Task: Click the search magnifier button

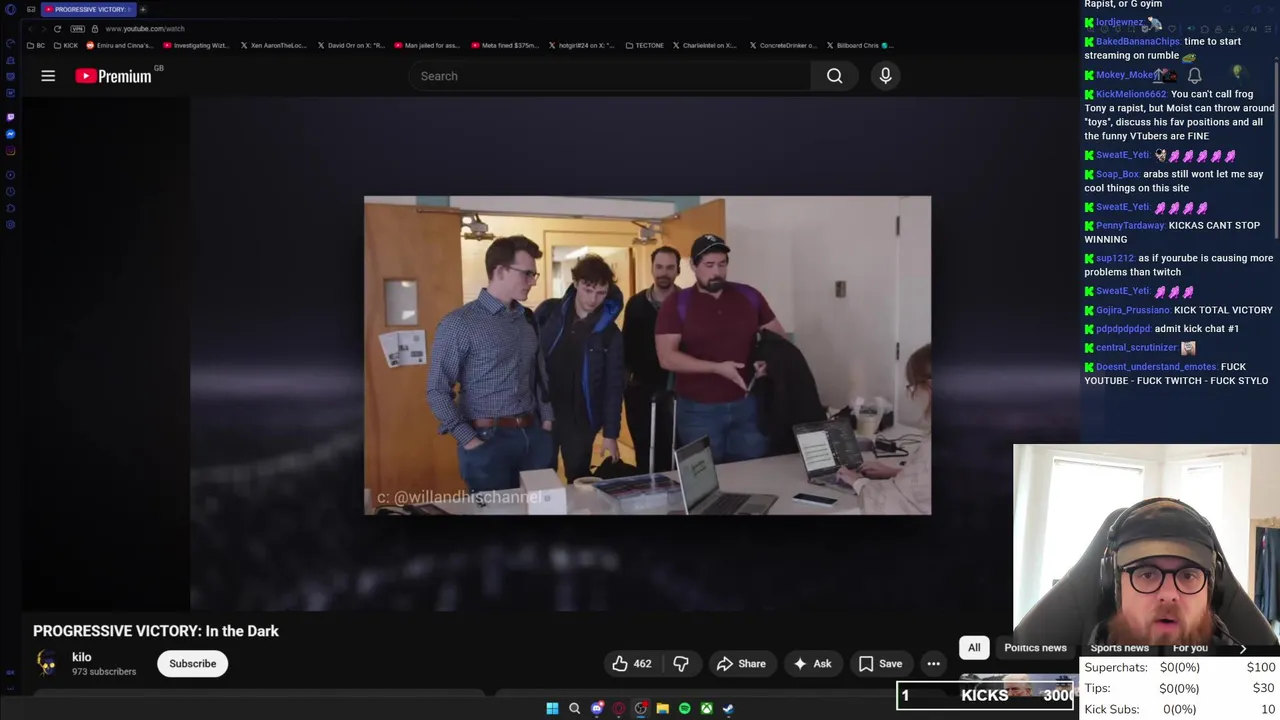Action: click(834, 76)
